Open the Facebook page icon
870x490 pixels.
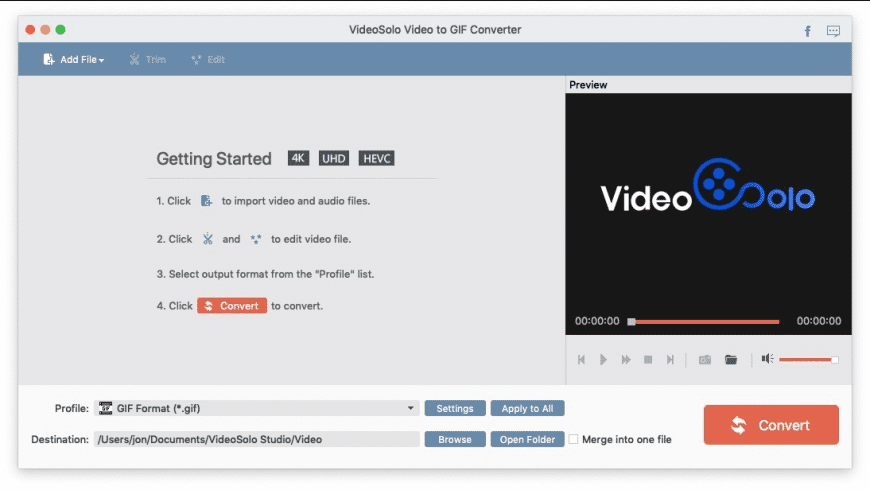(807, 31)
